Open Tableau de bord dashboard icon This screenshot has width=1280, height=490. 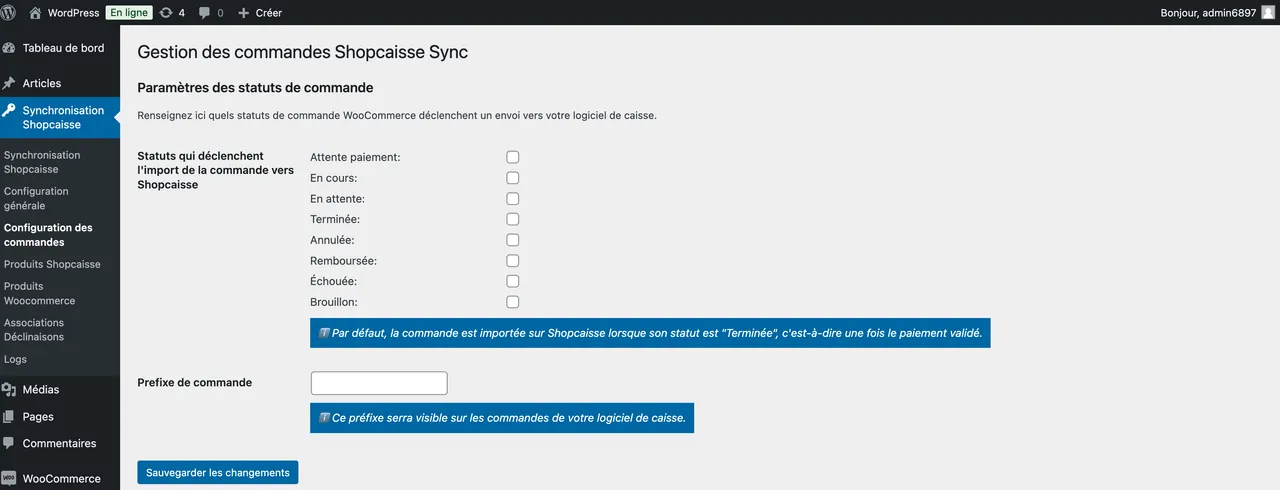tap(10, 48)
